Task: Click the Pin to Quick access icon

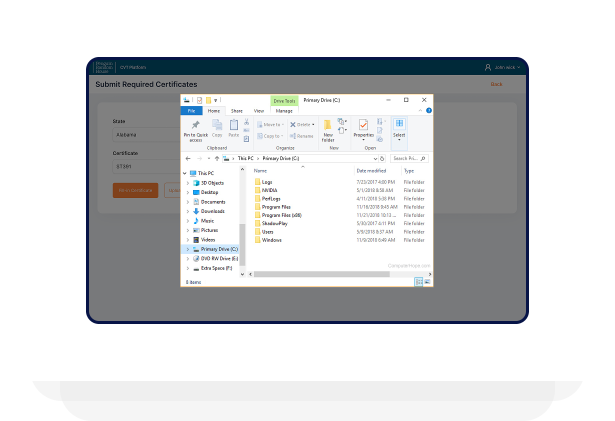Action: pyautogui.click(x=195, y=125)
